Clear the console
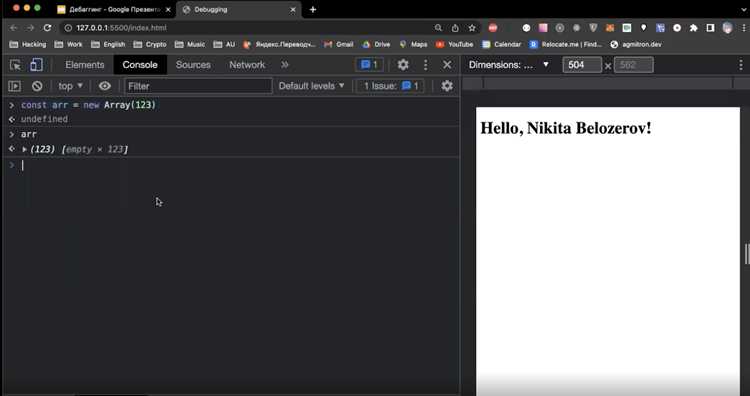 click(x=37, y=86)
